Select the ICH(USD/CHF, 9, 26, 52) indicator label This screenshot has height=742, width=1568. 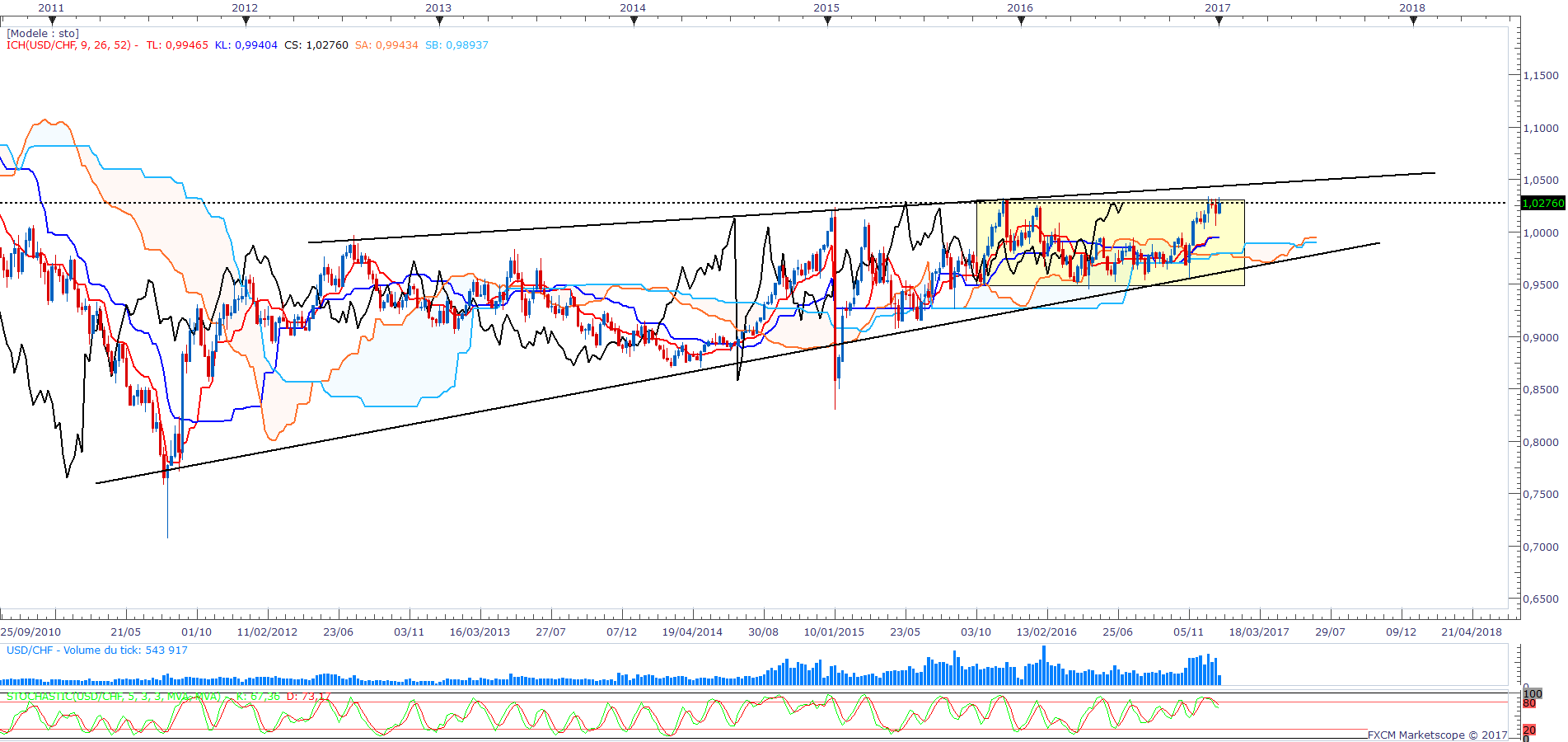pyautogui.click(x=69, y=45)
